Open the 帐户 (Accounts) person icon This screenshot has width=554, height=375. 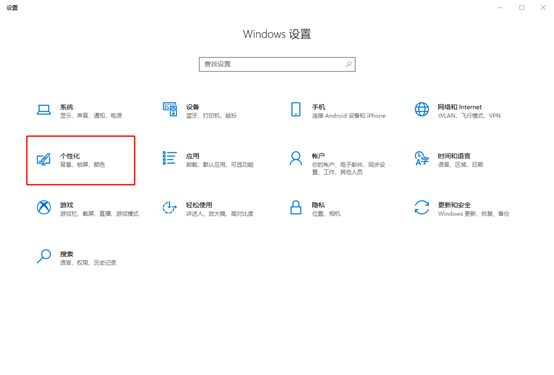tap(296, 158)
